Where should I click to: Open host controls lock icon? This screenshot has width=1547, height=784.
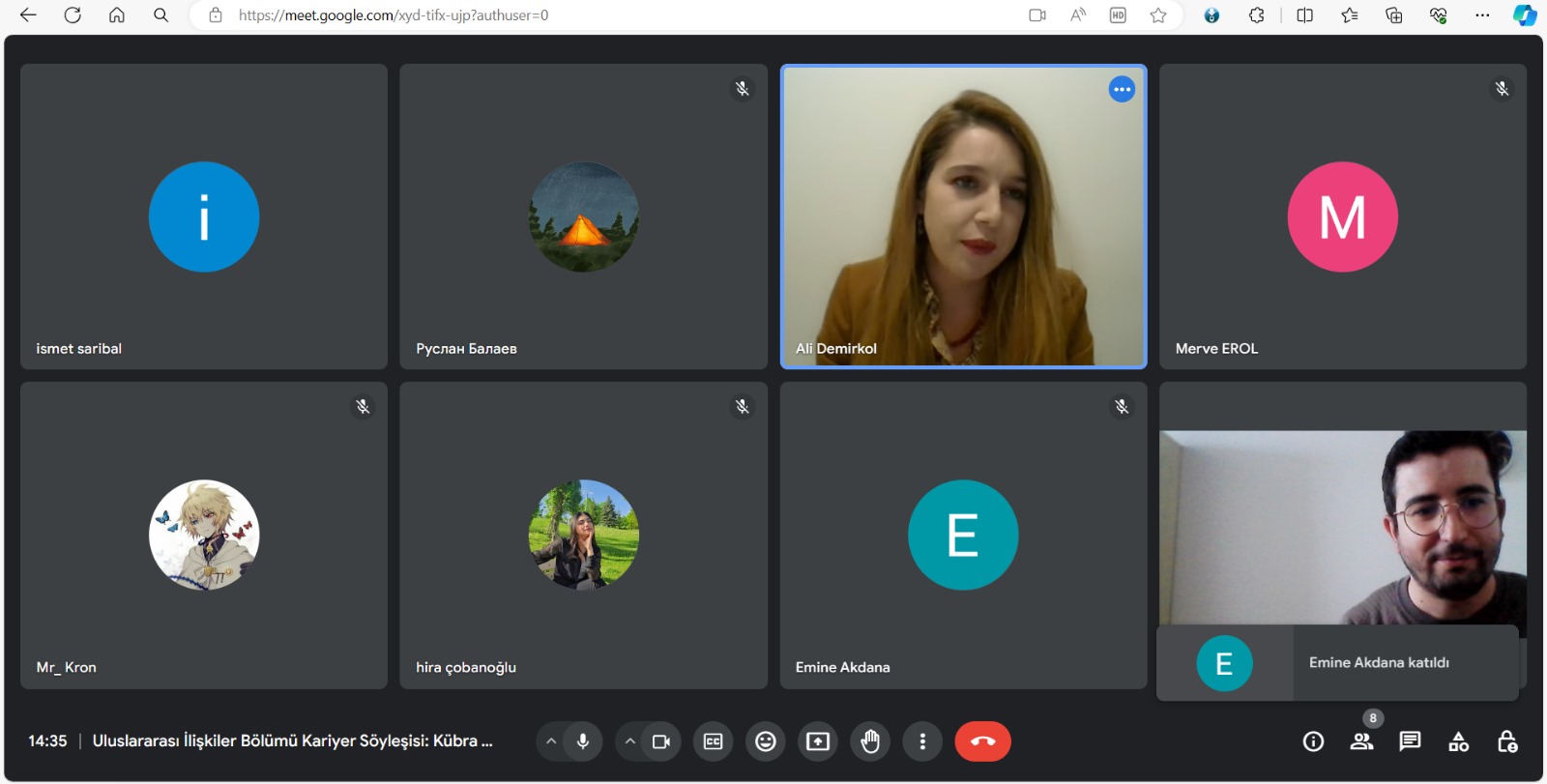coord(1506,741)
